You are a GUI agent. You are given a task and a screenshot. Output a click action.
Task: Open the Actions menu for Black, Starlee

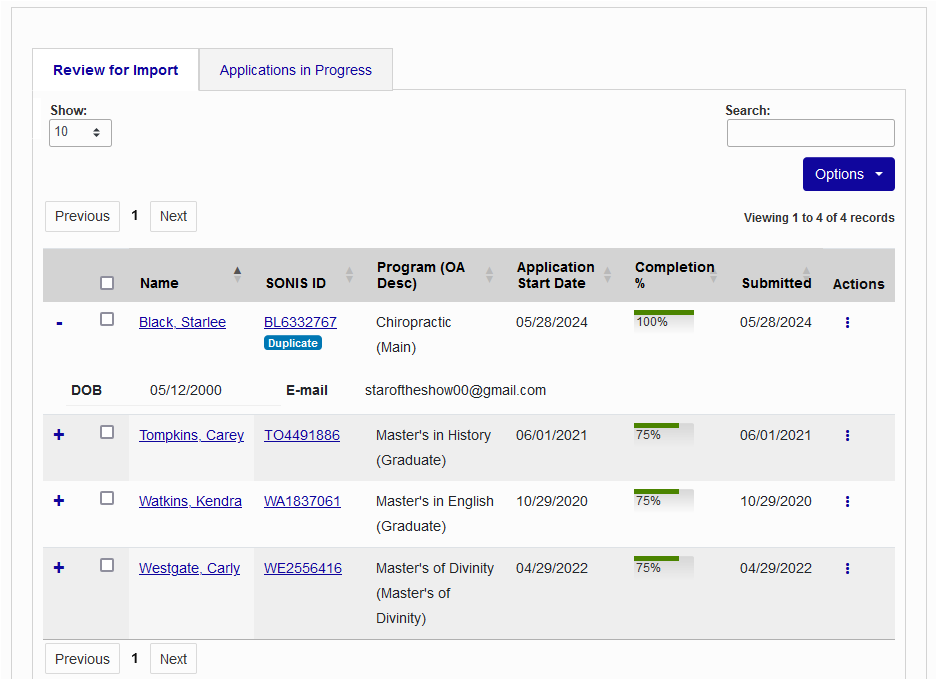click(x=847, y=322)
